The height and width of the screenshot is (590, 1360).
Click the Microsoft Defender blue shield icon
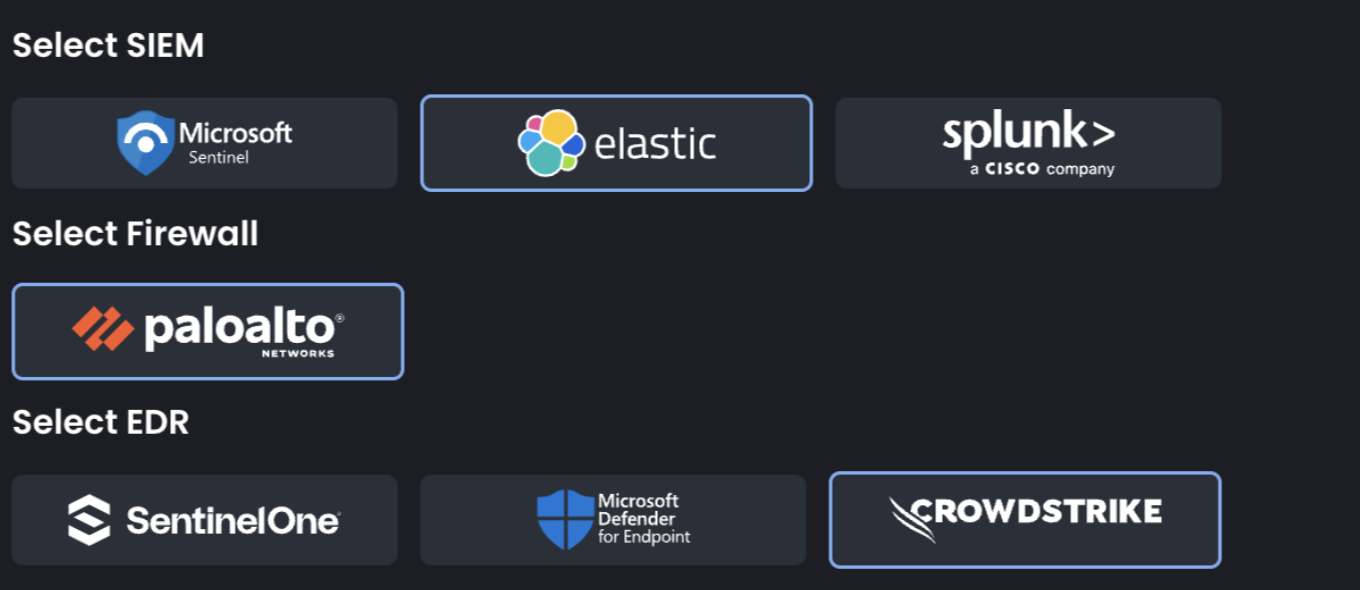(x=565, y=519)
